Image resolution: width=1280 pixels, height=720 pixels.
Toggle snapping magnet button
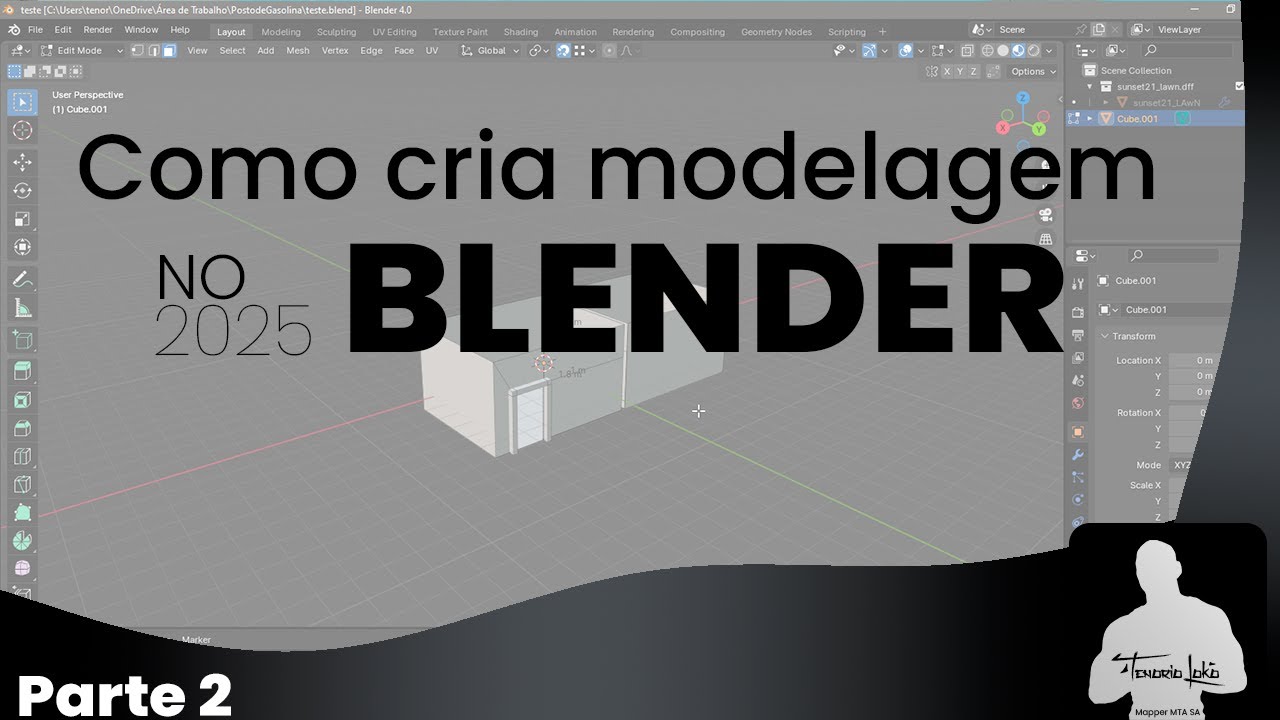click(x=564, y=50)
